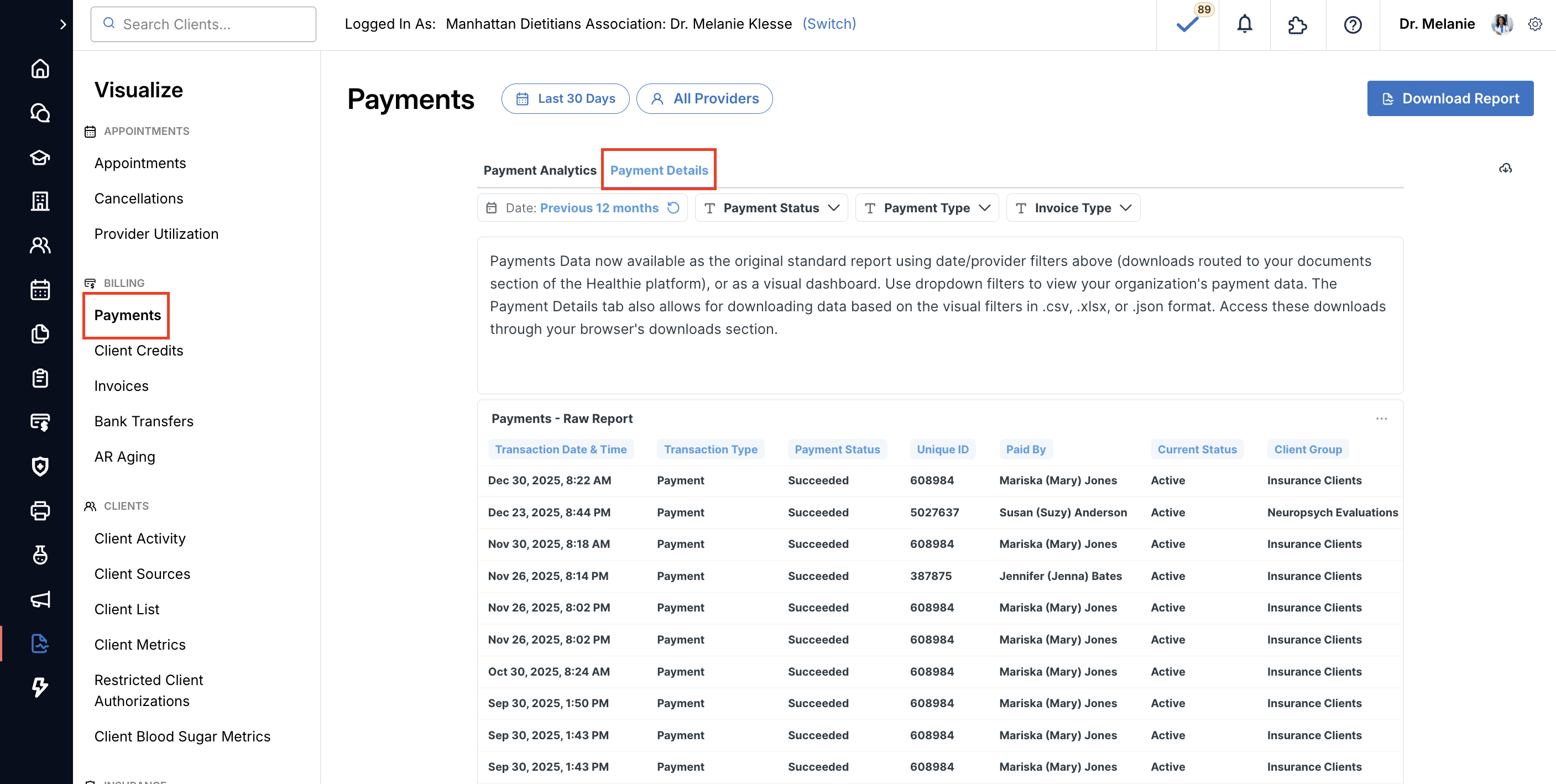
Task: Select Client Credits in Billing menu
Action: pyautogui.click(x=138, y=351)
